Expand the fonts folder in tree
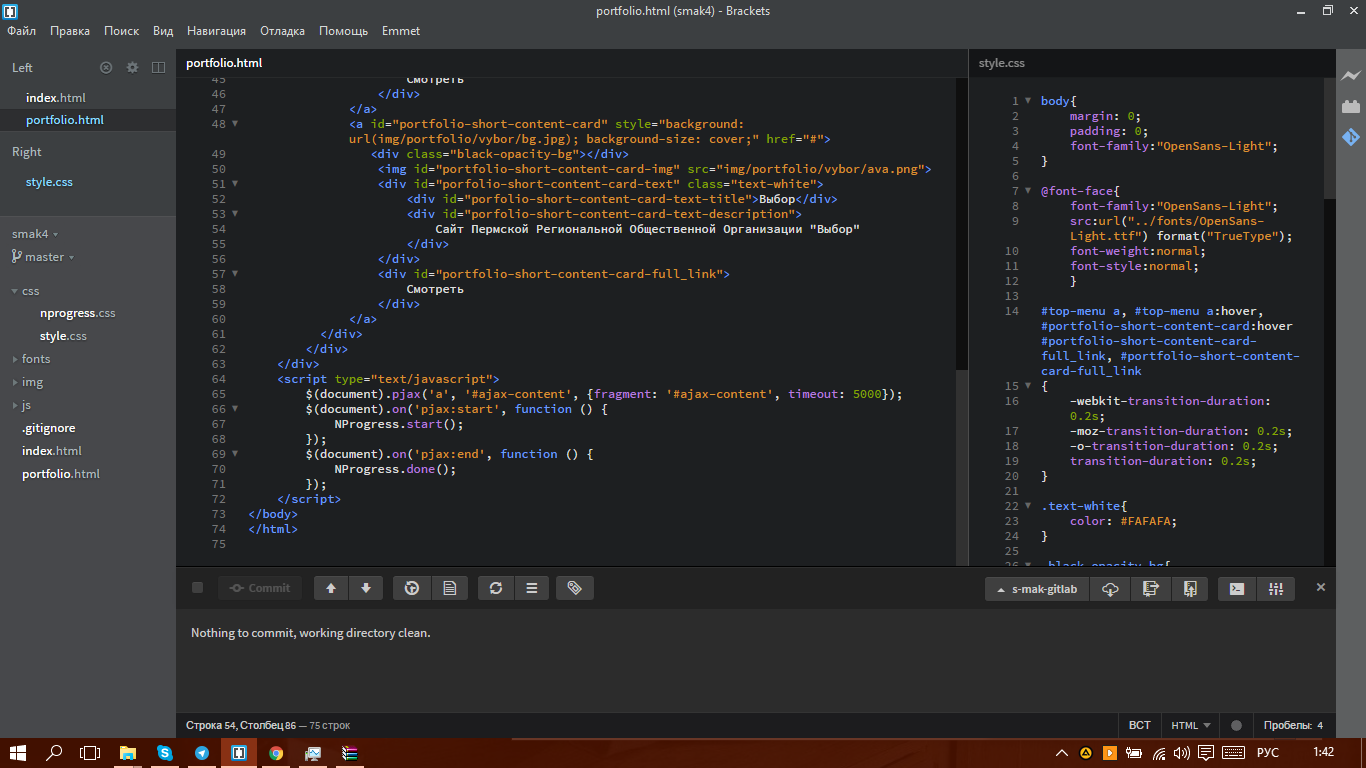 pos(35,359)
